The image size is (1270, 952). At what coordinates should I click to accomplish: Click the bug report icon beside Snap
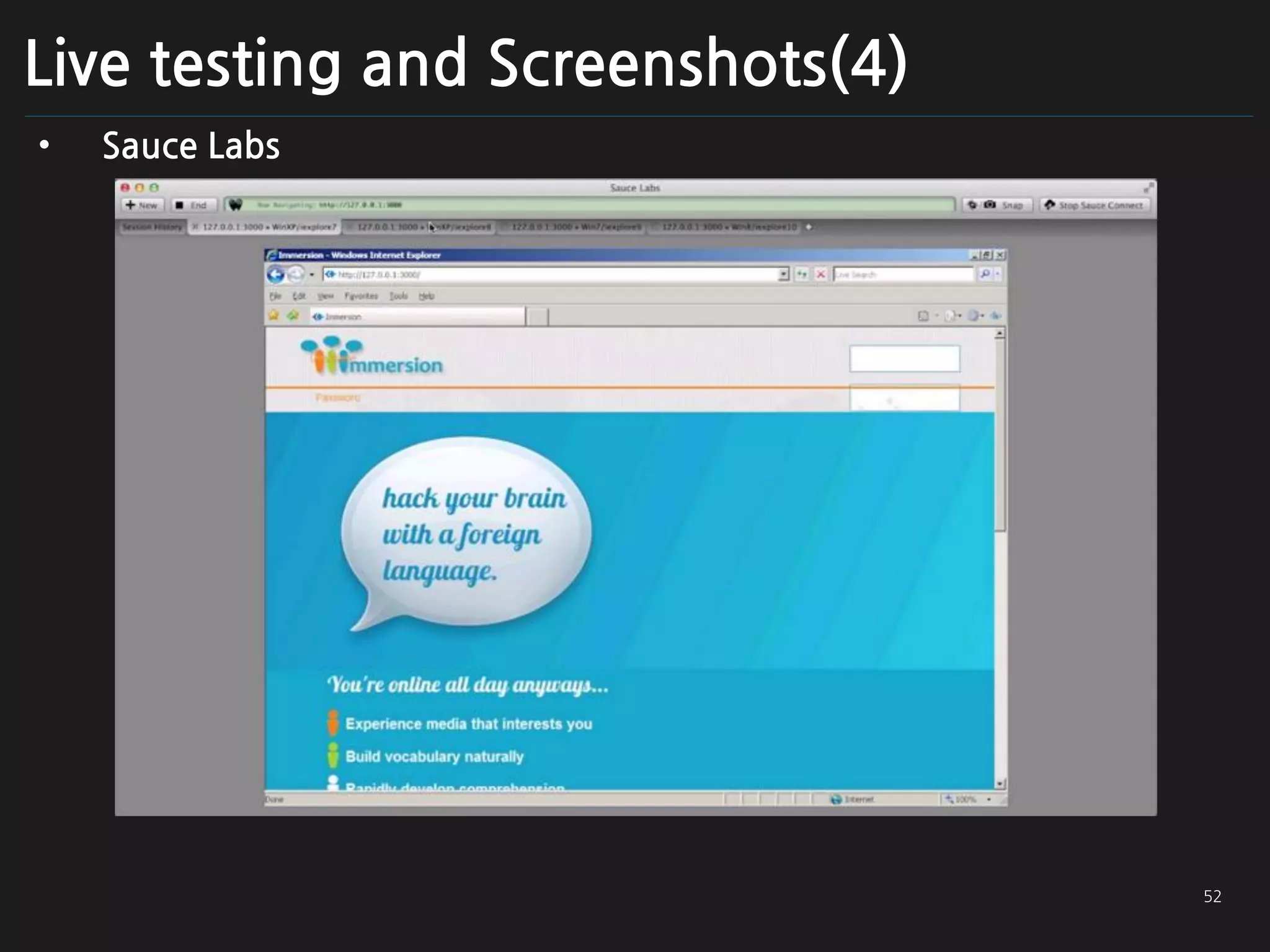tap(972, 205)
